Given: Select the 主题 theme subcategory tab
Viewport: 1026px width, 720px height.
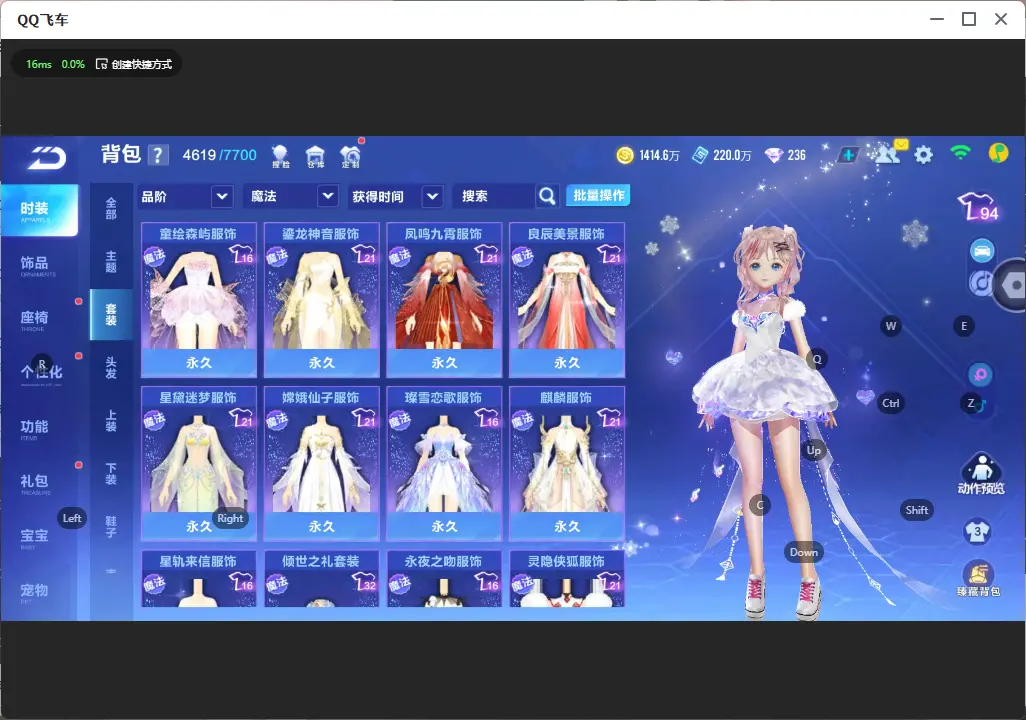Looking at the screenshot, I should click(x=111, y=261).
